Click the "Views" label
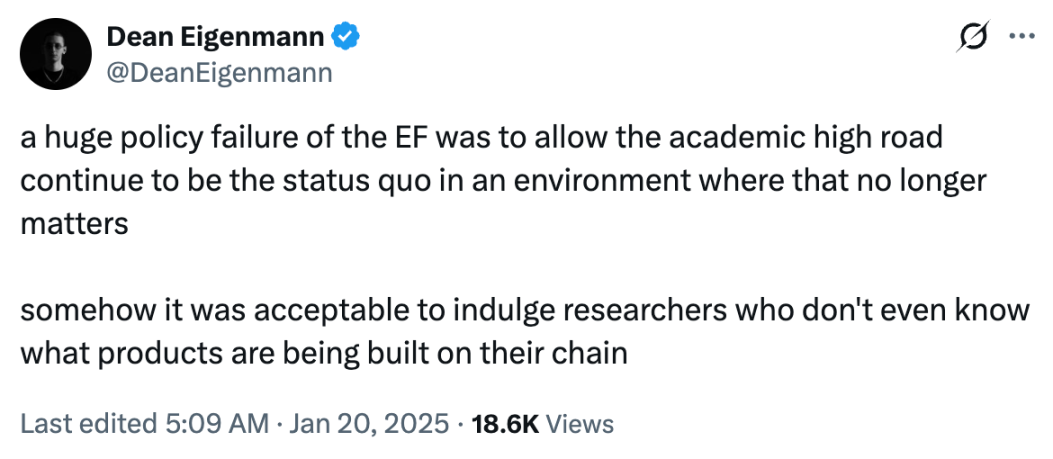This screenshot has width=1053, height=459. click(580, 423)
